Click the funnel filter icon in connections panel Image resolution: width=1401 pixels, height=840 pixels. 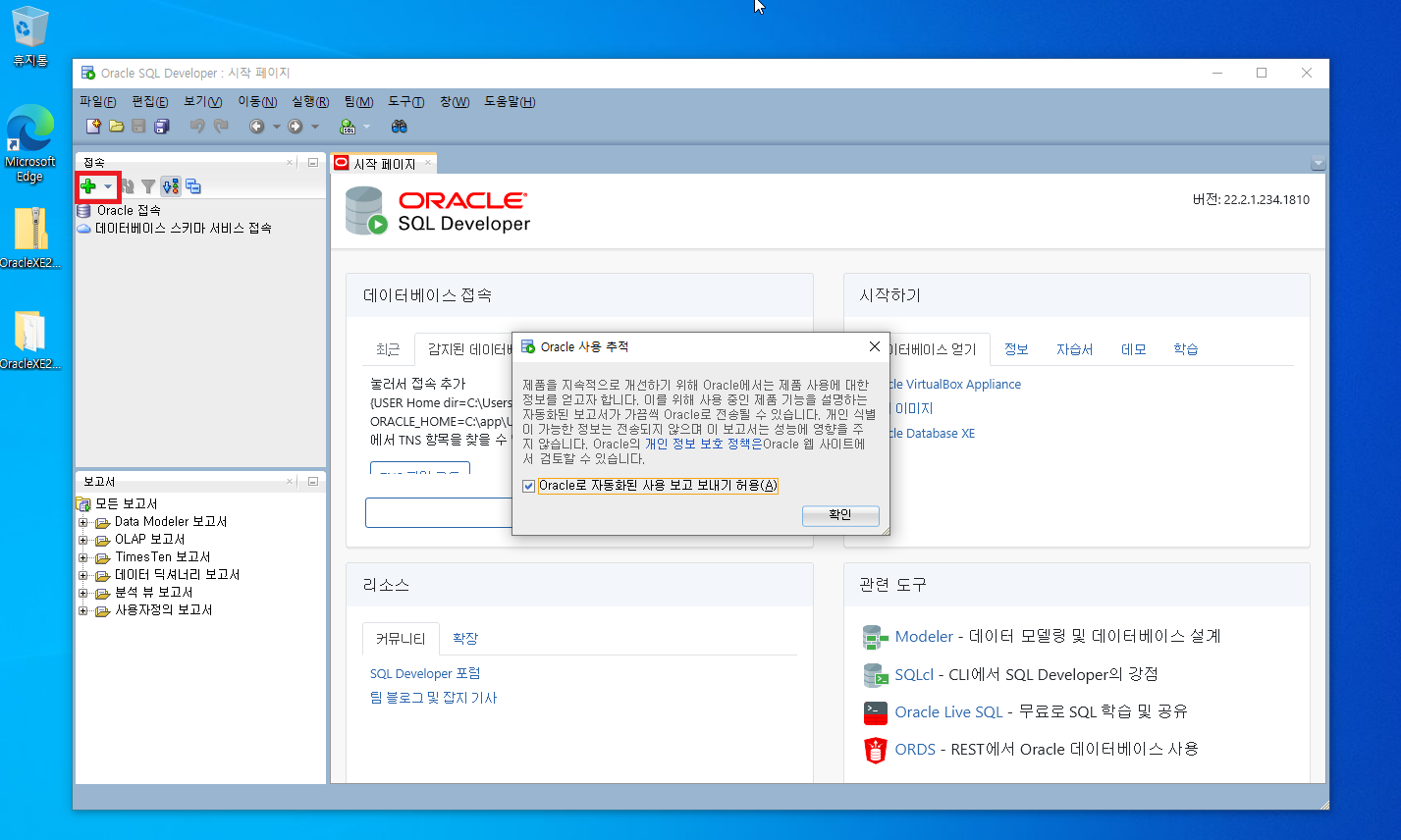(148, 186)
